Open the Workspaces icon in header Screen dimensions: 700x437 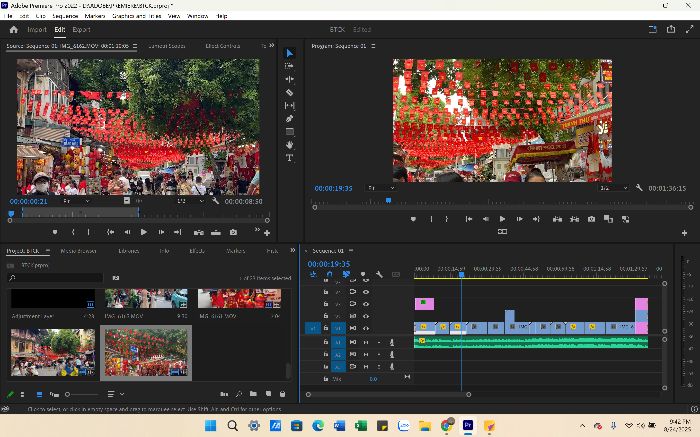pyautogui.click(x=653, y=29)
